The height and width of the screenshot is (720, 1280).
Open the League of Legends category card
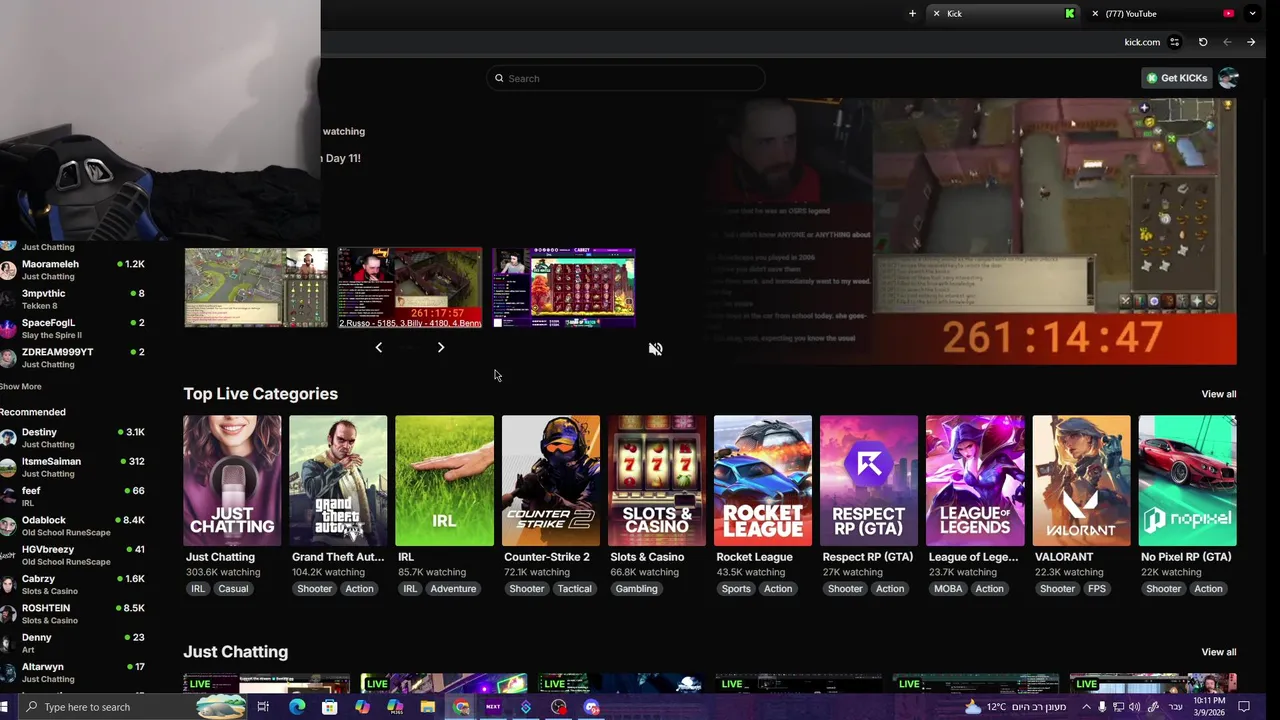(975, 481)
